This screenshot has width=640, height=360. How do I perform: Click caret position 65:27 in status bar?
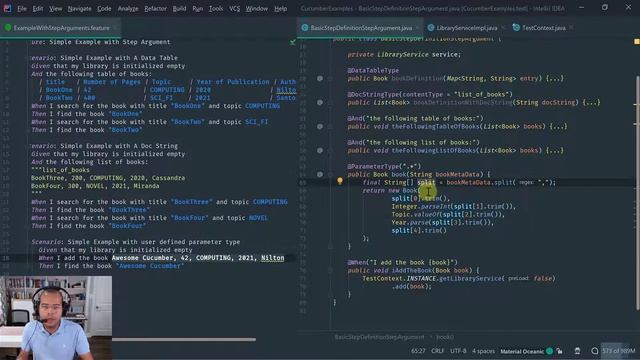[418, 351]
